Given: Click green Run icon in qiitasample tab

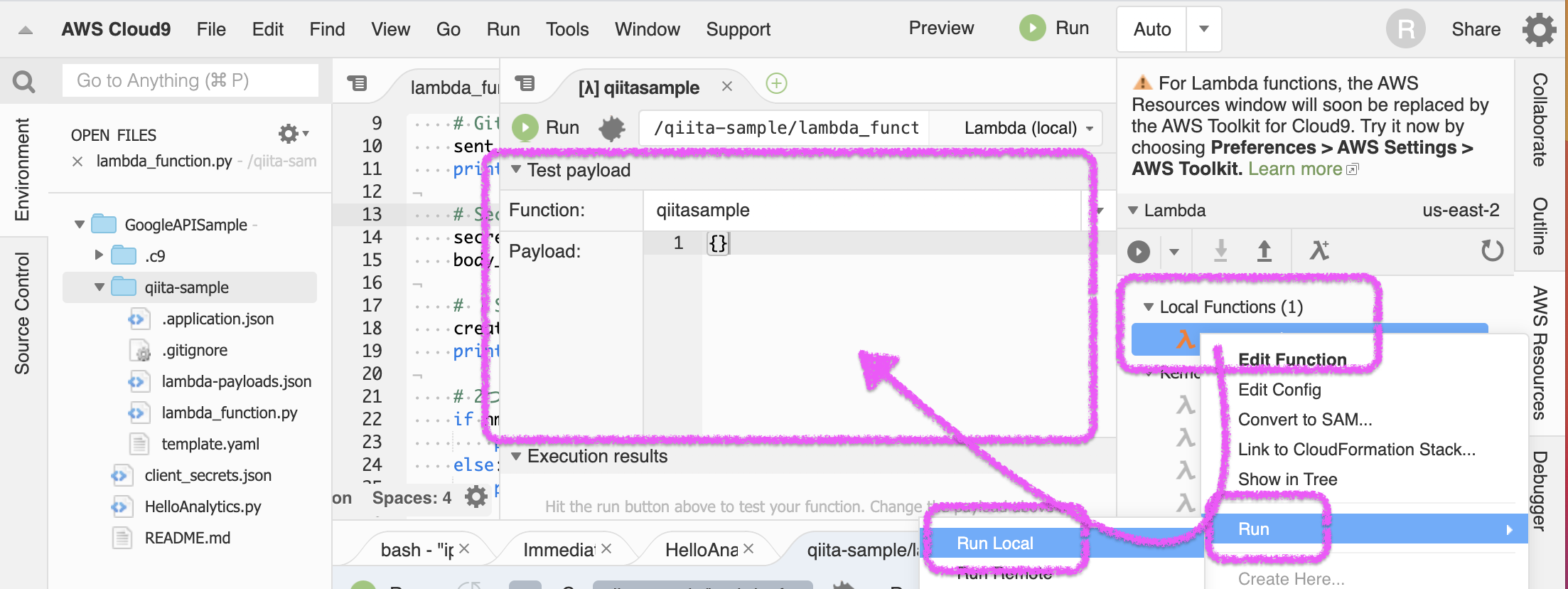Looking at the screenshot, I should [525, 127].
